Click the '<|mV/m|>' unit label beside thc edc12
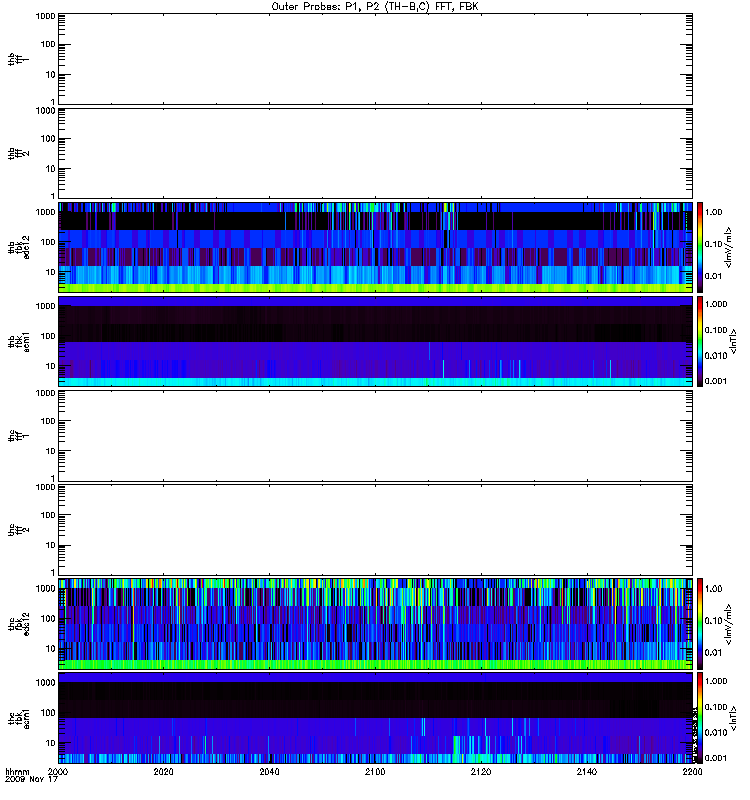750x800 pixels. coord(729,624)
